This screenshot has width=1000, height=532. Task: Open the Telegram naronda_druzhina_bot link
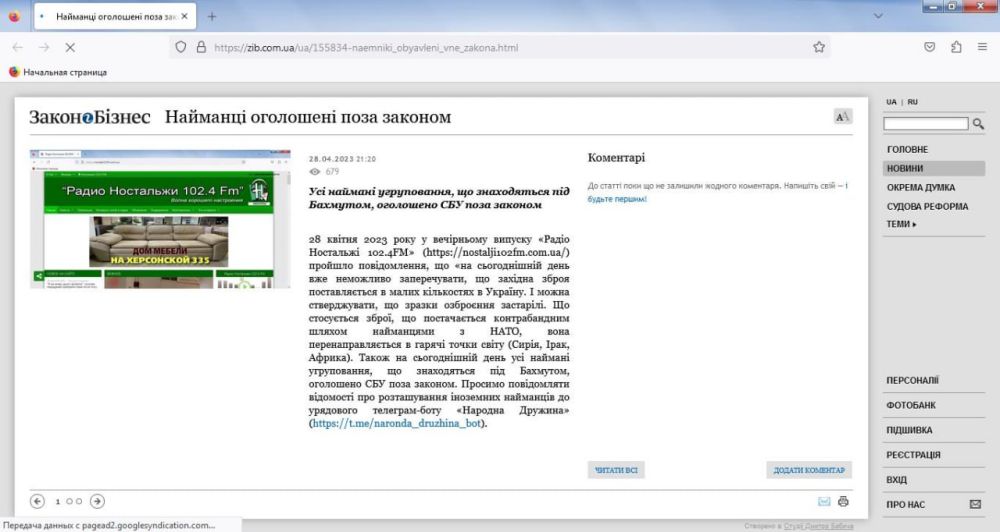tap(399, 424)
